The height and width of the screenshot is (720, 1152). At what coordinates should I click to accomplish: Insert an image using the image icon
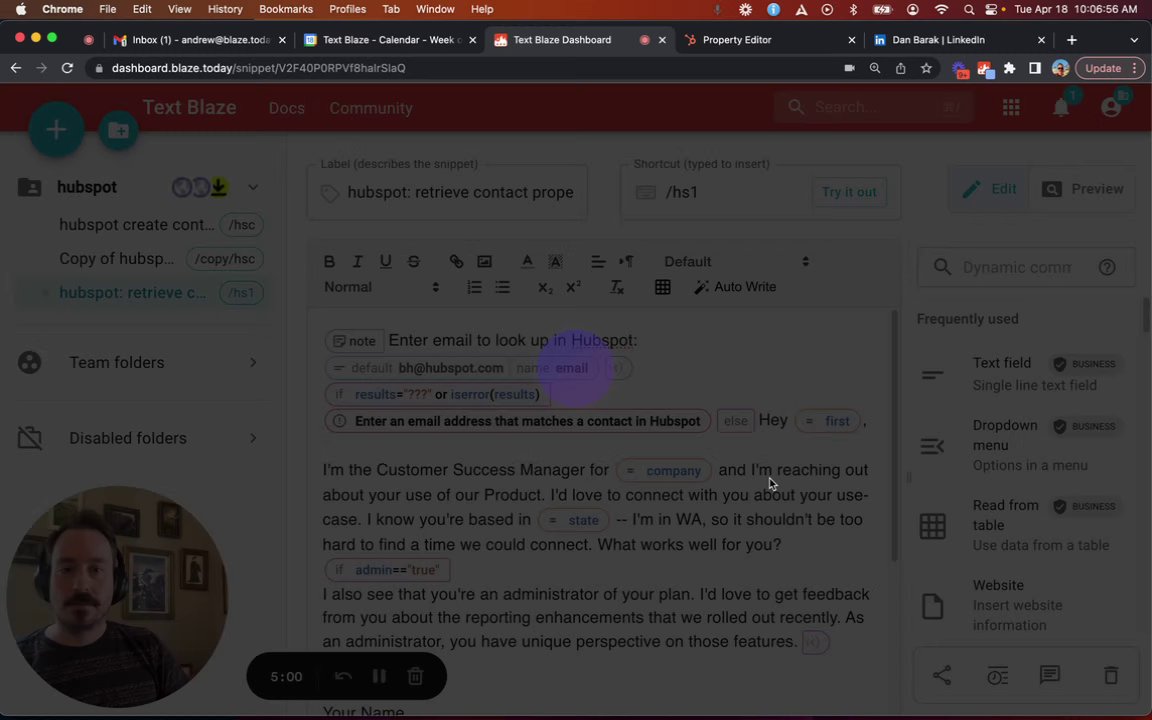click(x=484, y=262)
